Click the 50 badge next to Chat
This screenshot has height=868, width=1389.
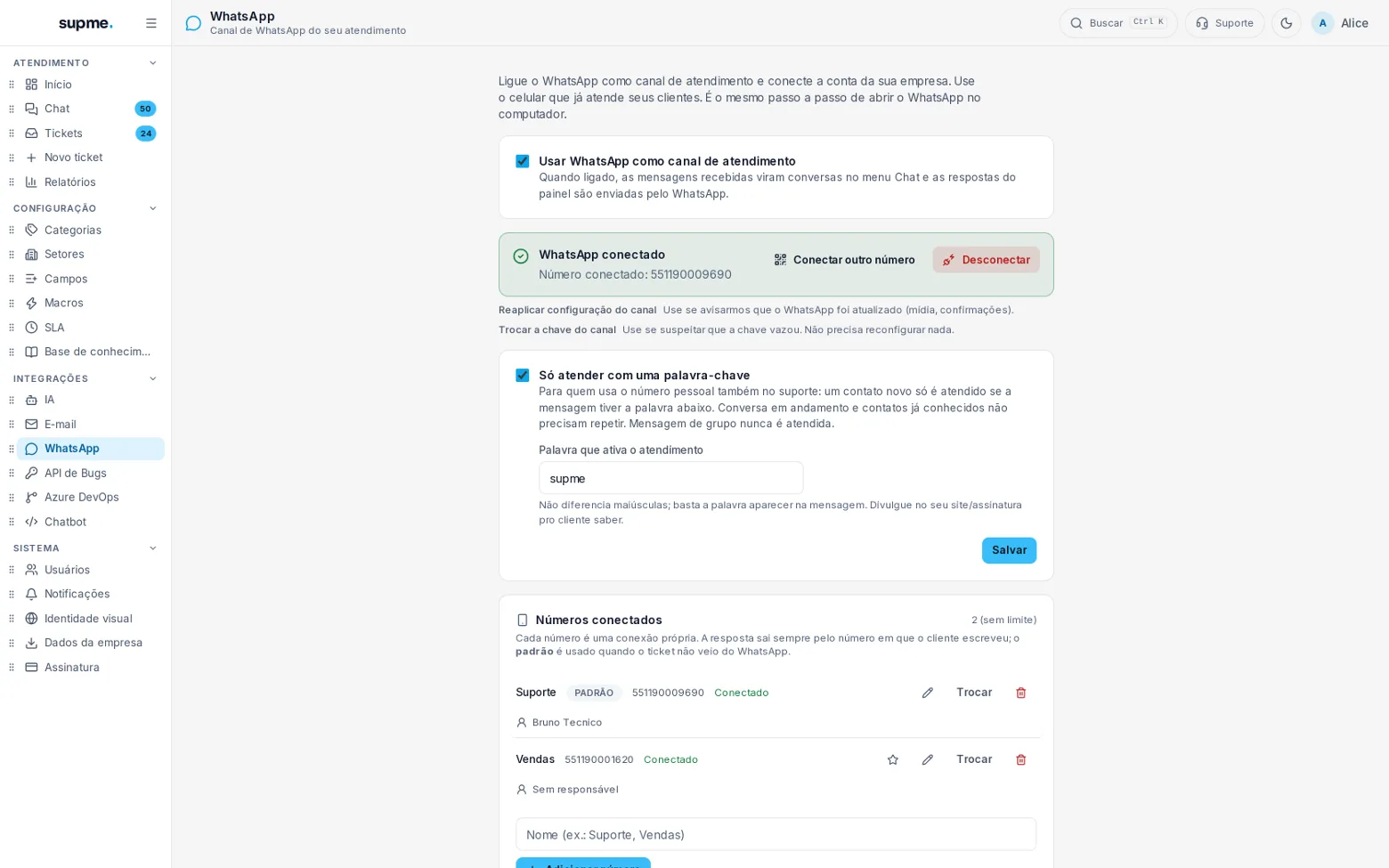pos(145,109)
